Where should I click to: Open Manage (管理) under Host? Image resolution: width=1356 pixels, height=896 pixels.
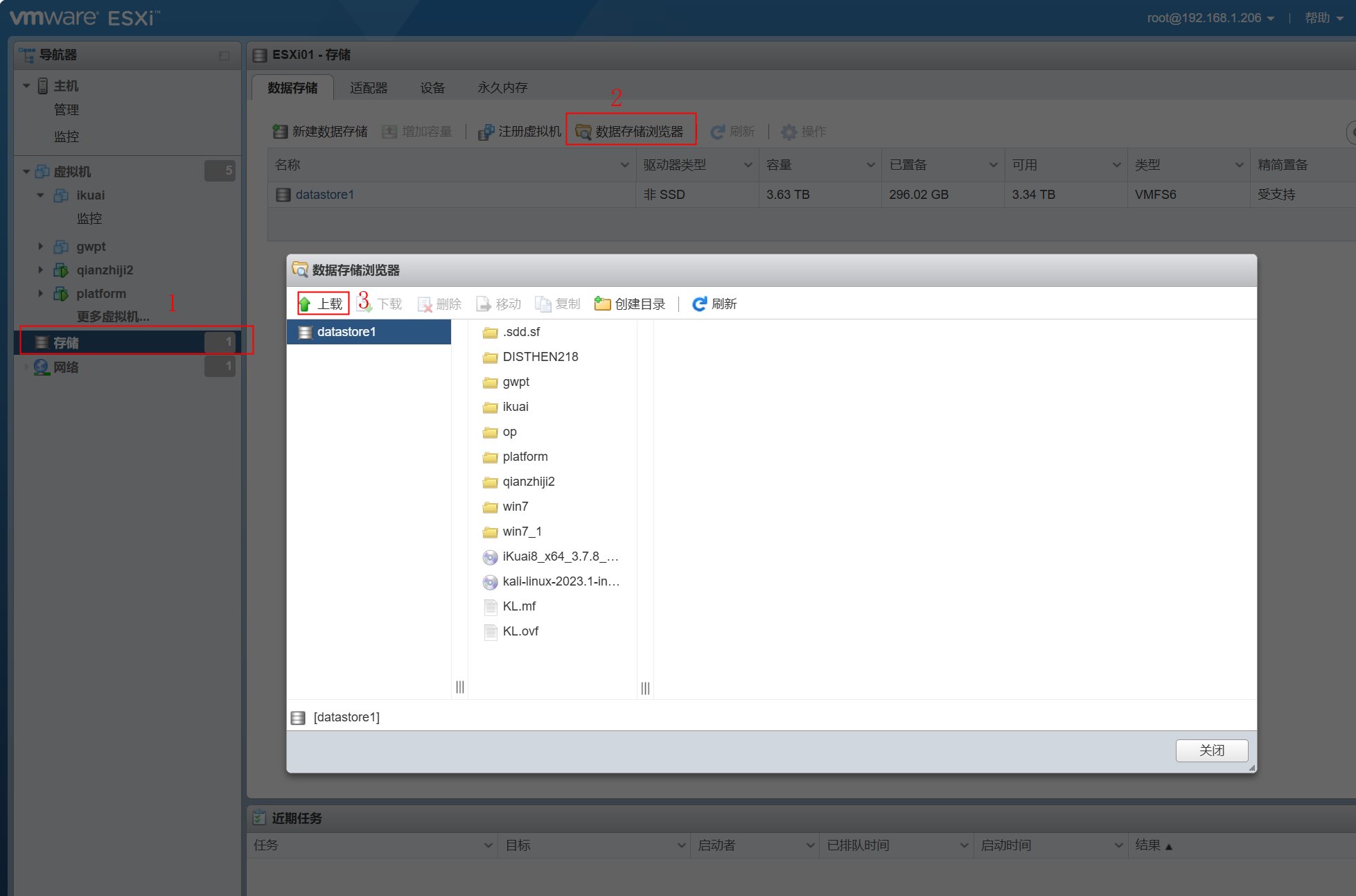click(67, 109)
